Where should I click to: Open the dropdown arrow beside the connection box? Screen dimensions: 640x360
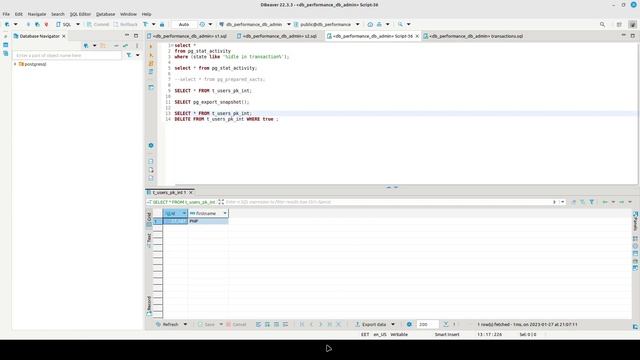tap(289, 24)
